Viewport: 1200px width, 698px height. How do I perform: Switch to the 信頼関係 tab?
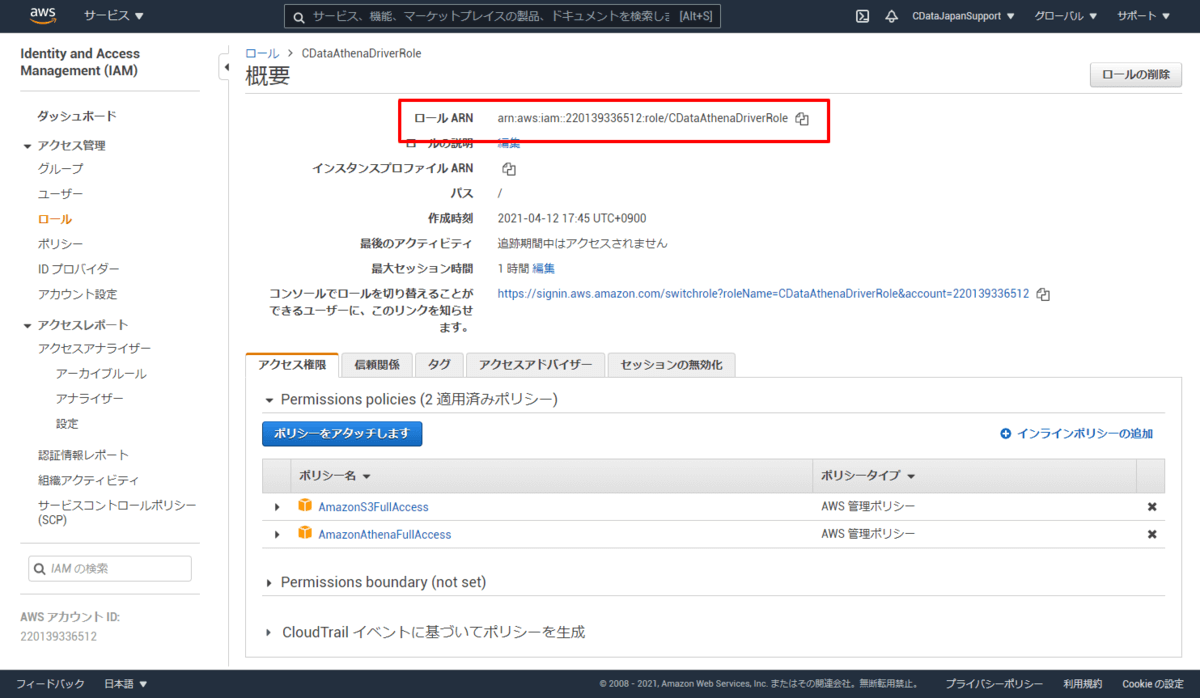[x=377, y=365]
